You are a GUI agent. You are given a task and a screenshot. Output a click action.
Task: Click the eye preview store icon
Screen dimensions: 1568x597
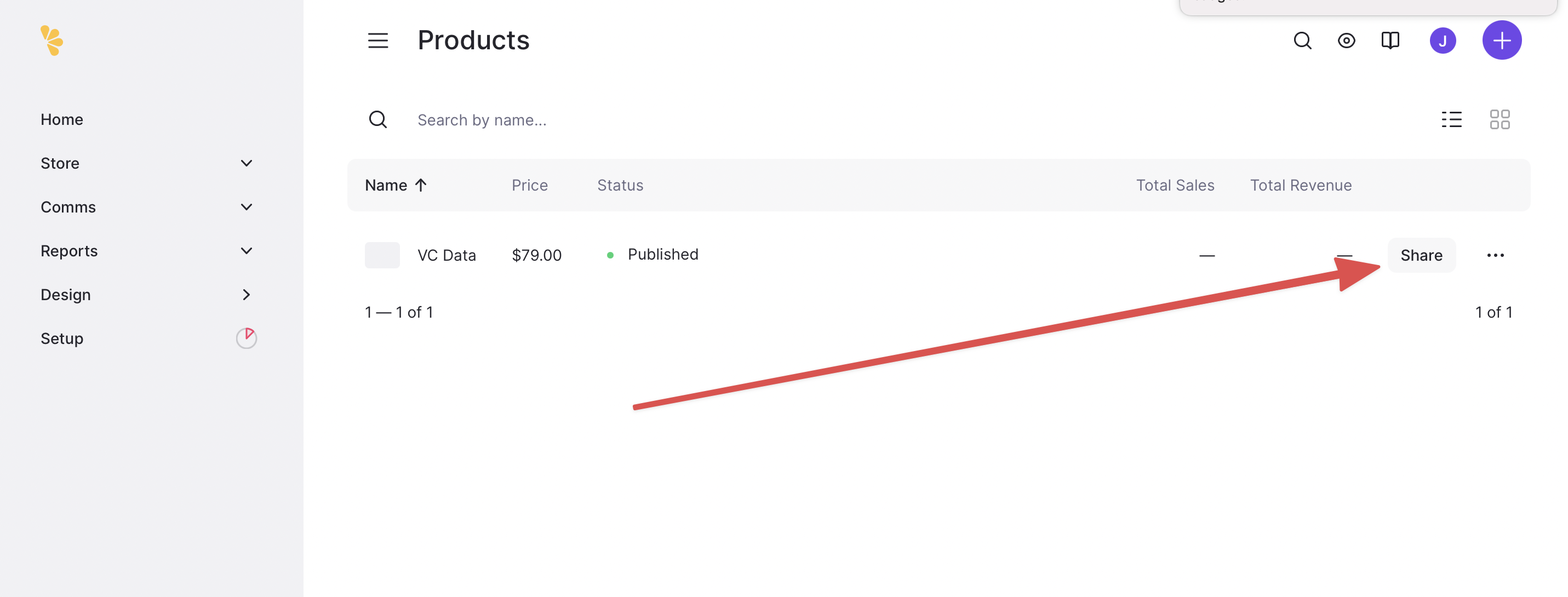(1346, 41)
